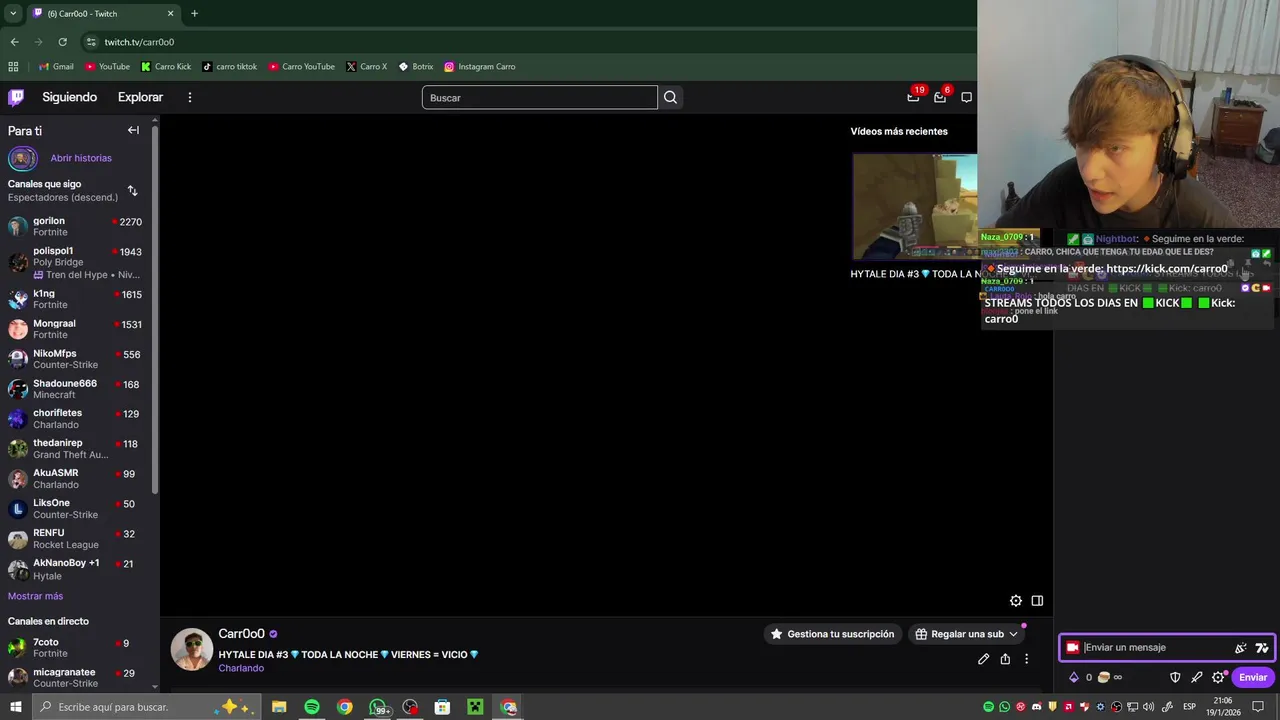1280x720 pixels.
Task: Open the Botrix bookmark
Action: click(x=416, y=67)
